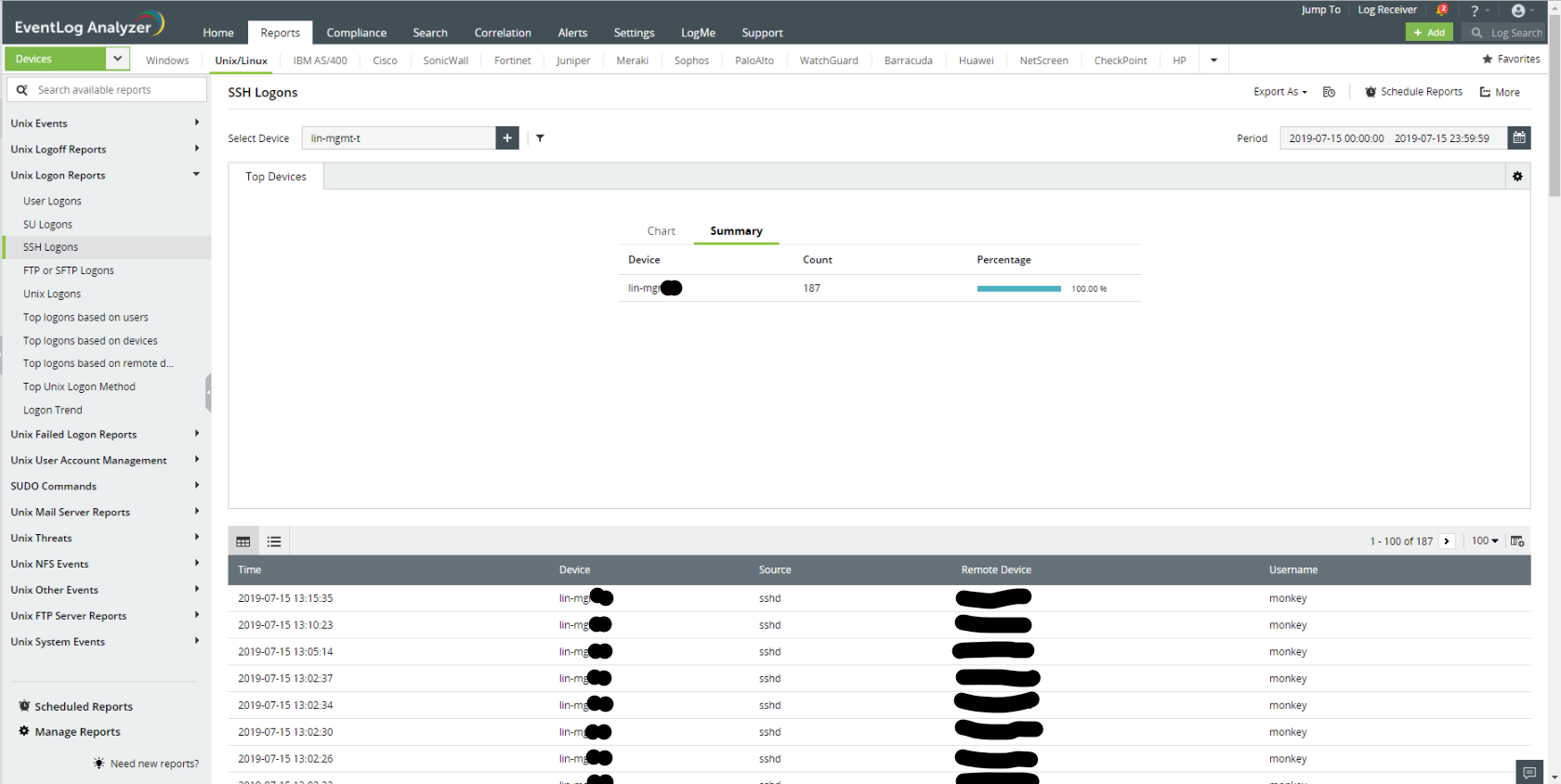This screenshot has width=1561, height=784.
Task: Open Manage Reports link
Action: pos(70,731)
